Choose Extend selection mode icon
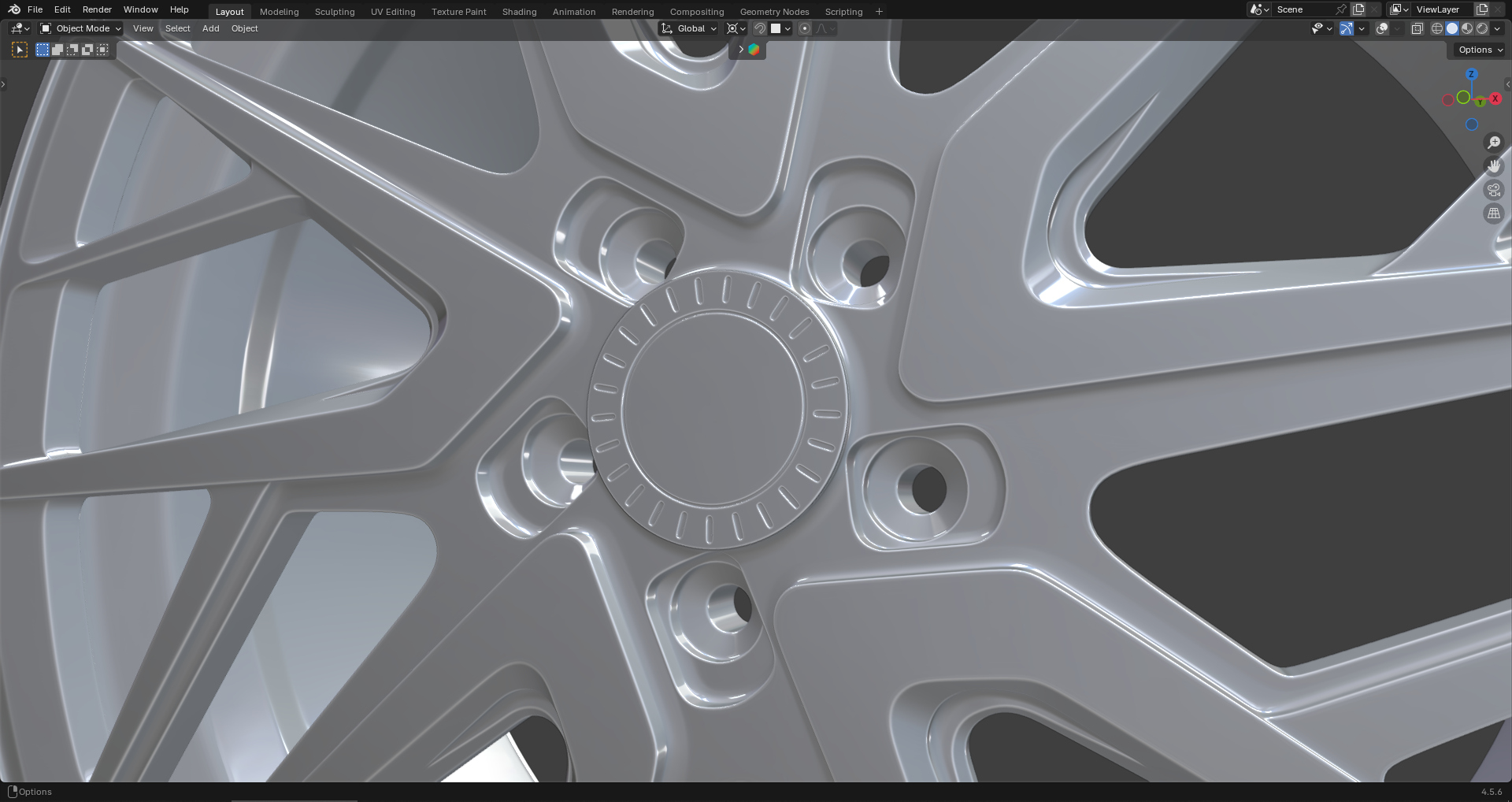1512x802 pixels. (x=57, y=50)
